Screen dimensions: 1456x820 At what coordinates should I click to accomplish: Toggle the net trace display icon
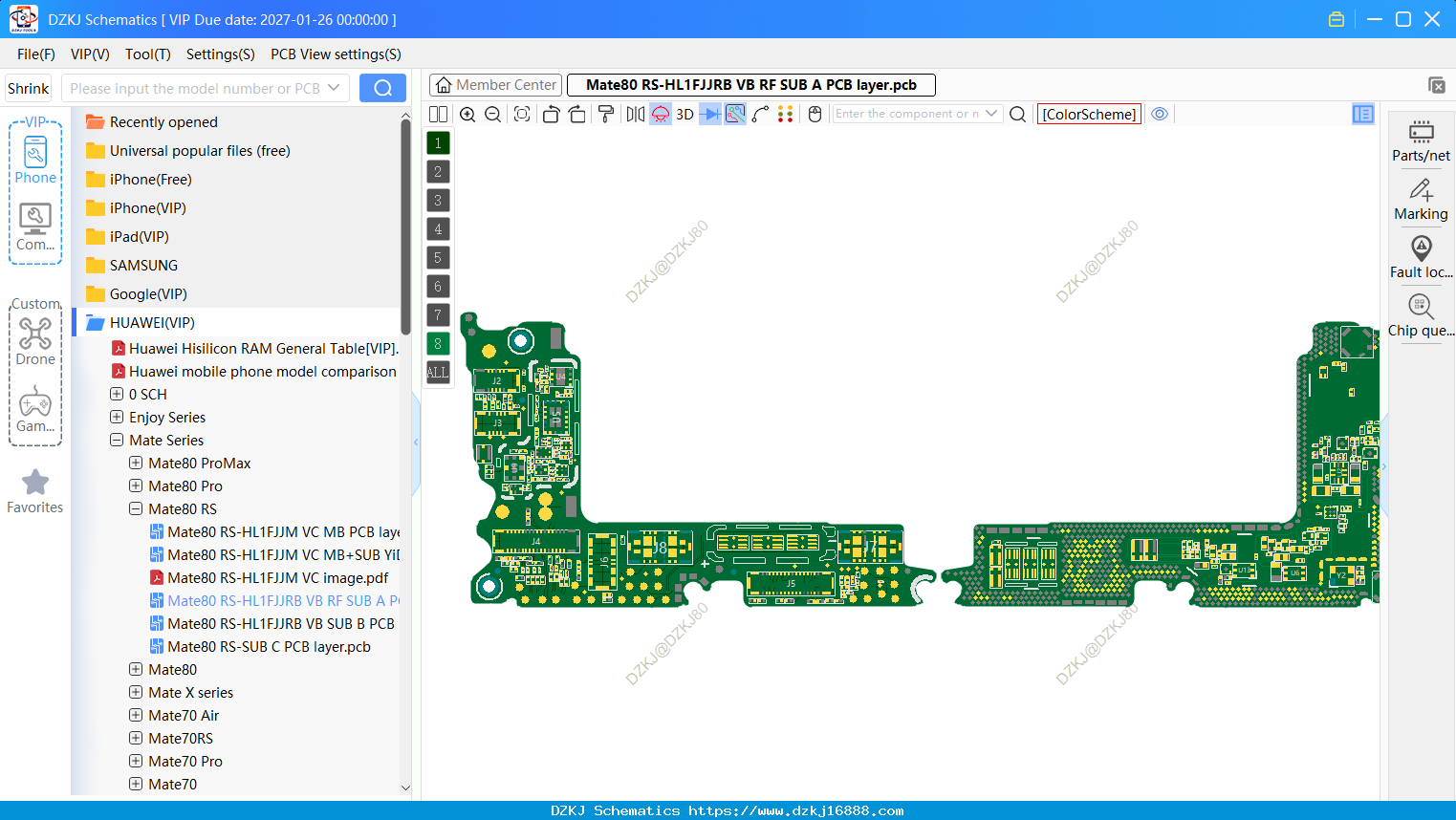point(735,114)
